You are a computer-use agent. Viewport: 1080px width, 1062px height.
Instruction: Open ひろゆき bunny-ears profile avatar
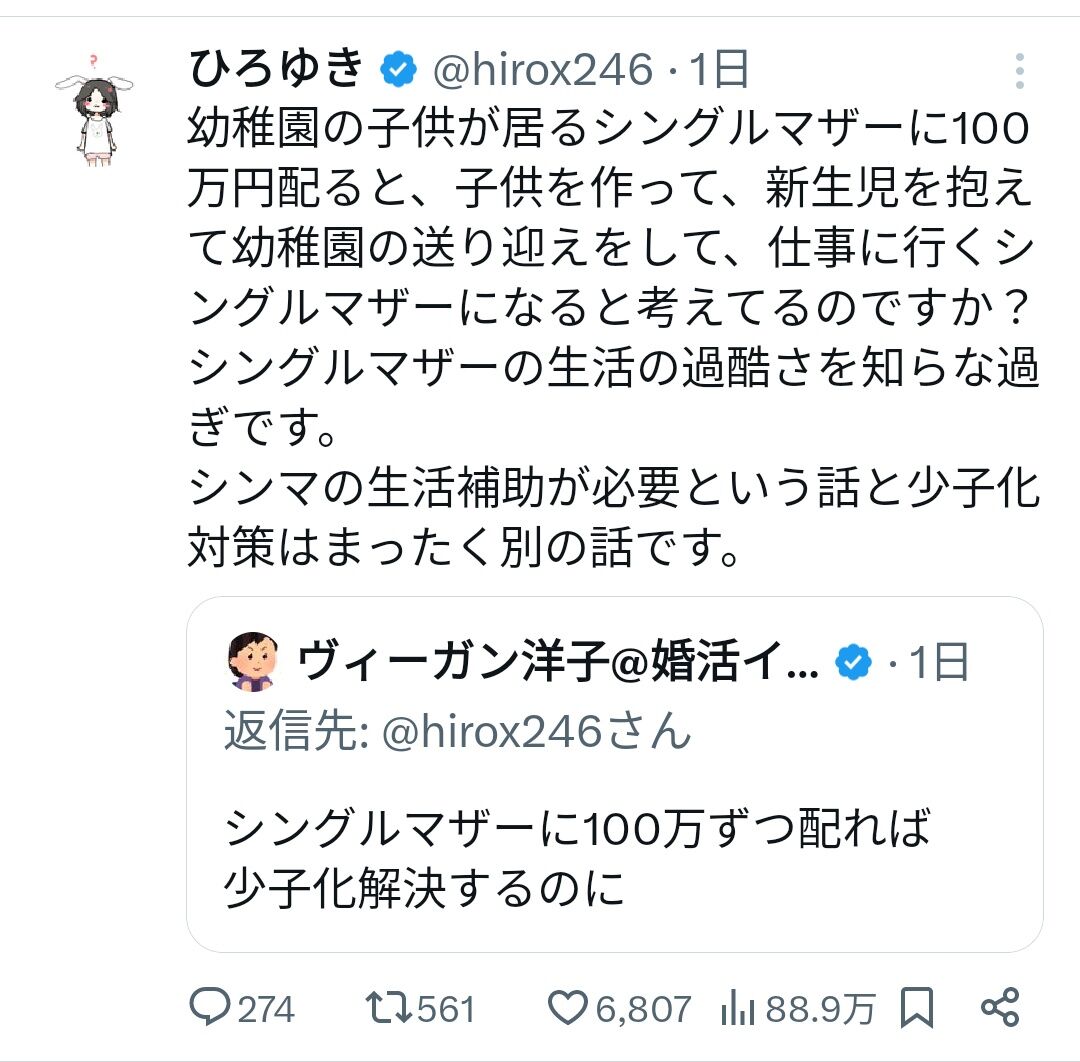pos(94,110)
